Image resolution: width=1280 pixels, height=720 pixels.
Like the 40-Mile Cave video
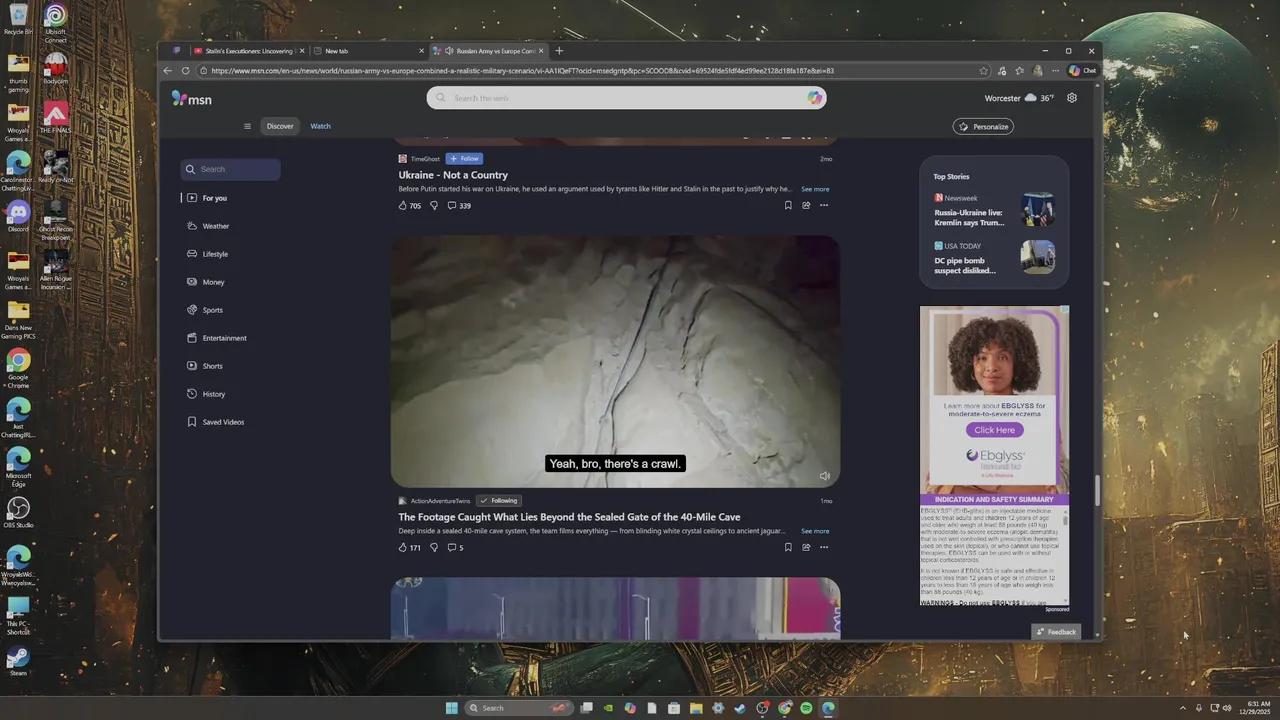click(x=410, y=548)
